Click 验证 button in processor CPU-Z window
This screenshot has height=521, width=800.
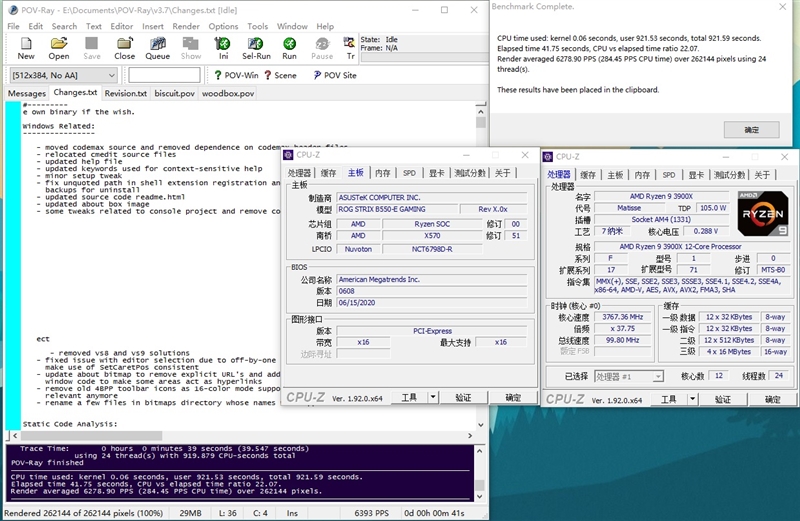tap(723, 399)
